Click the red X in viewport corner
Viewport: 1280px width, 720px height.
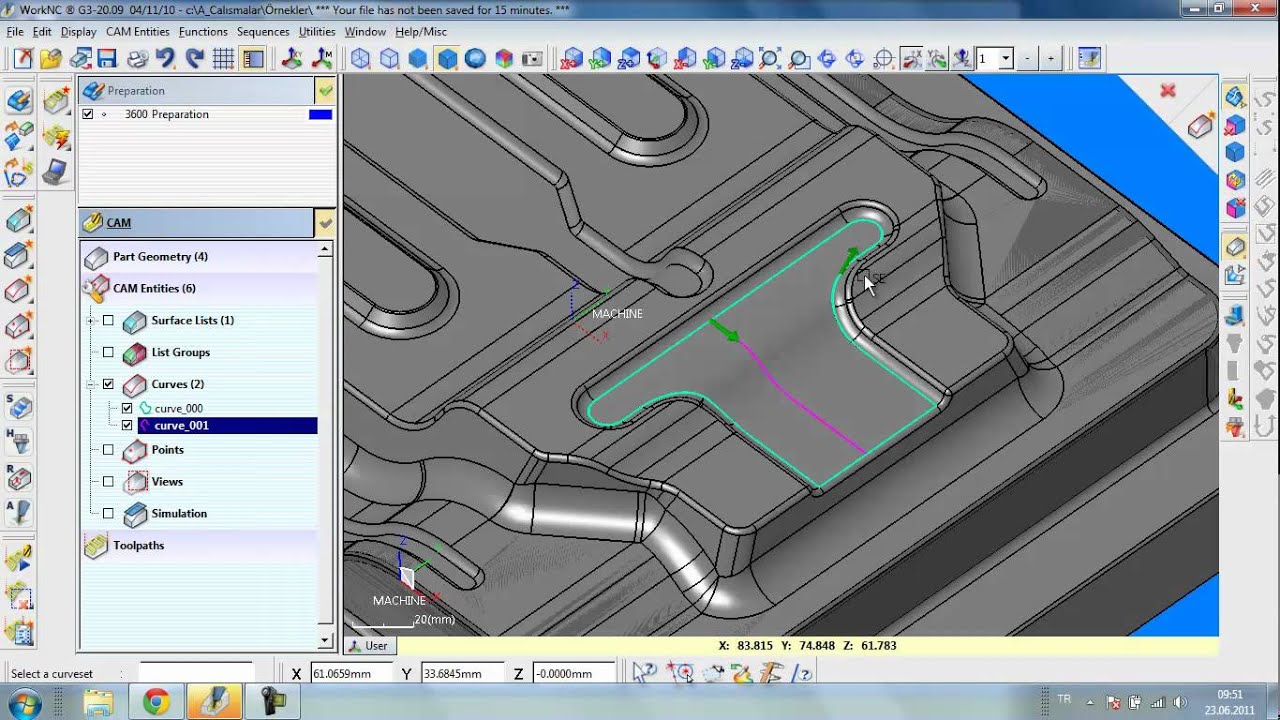(x=1168, y=91)
